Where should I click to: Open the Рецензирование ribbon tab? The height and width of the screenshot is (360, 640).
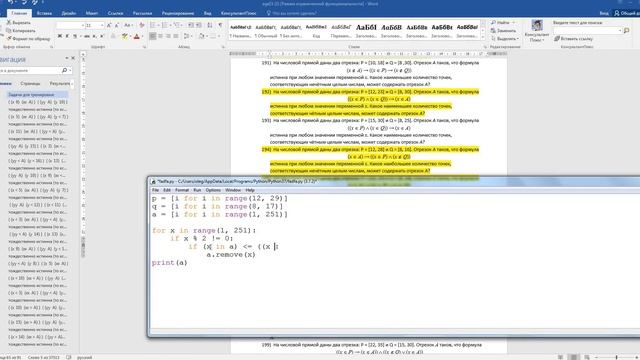tap(178, 13)
